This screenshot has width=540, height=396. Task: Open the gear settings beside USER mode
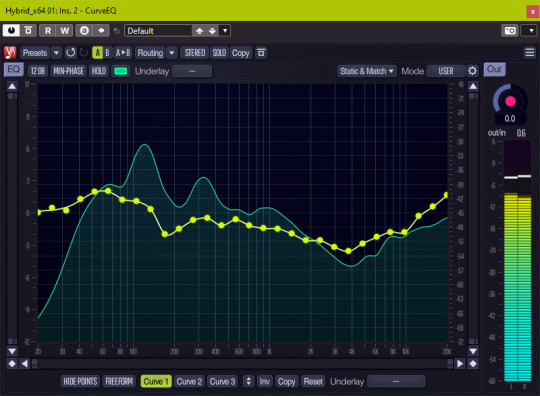click(x=472, y=71)
